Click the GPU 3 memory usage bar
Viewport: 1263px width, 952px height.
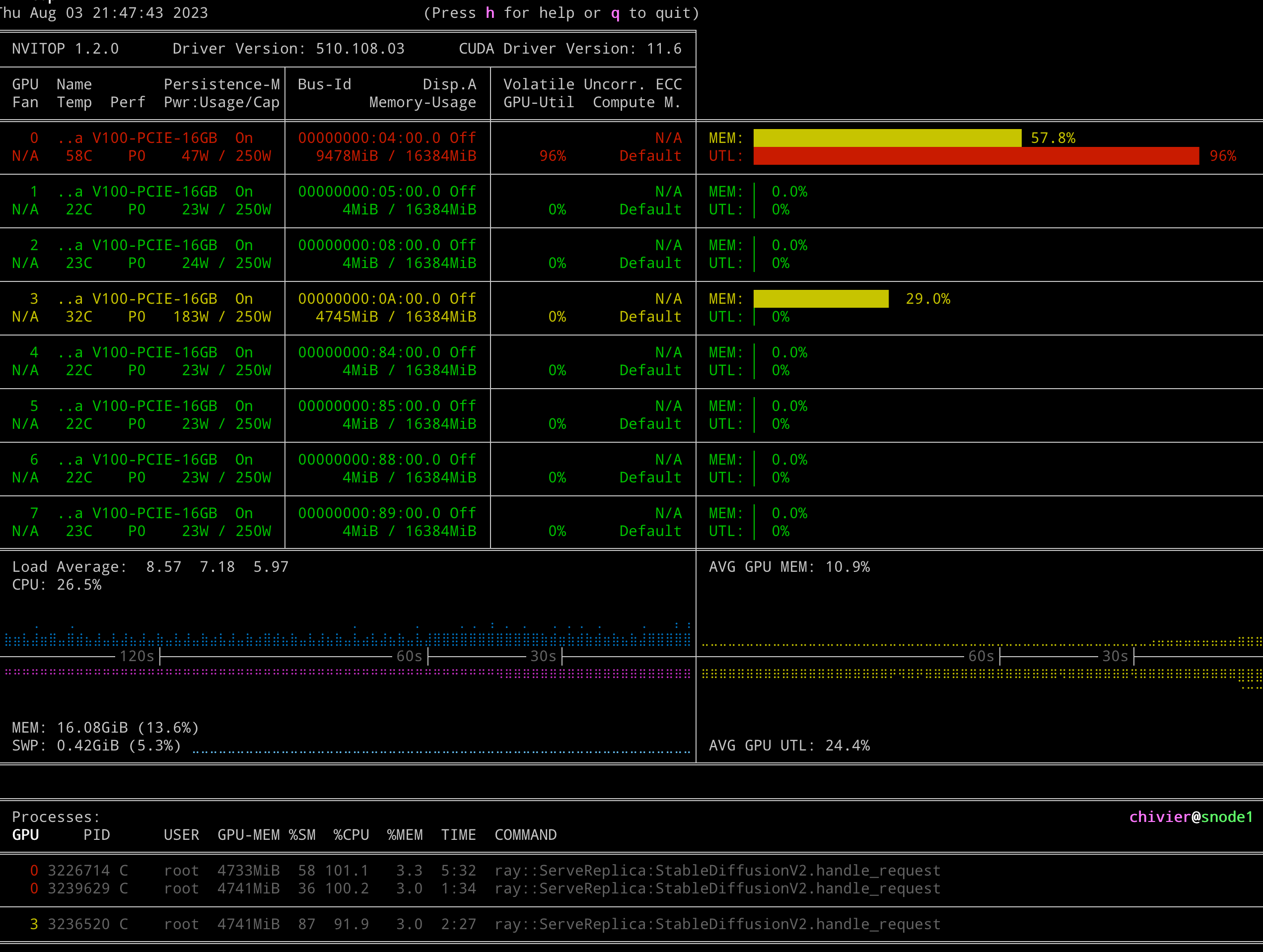(x=821, y=298)
